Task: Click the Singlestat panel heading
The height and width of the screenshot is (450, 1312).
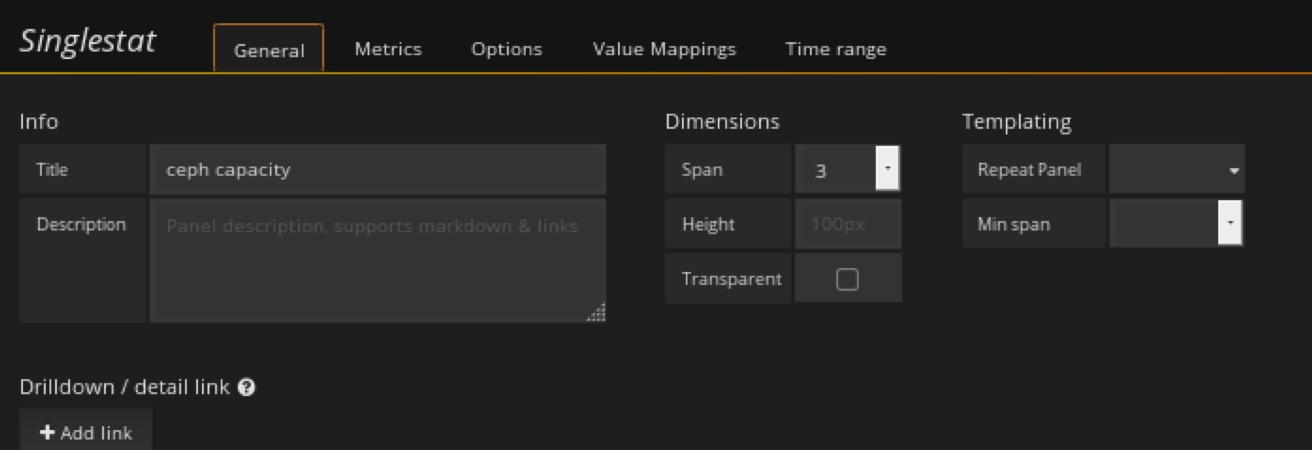Action: (x=88, y=42)
